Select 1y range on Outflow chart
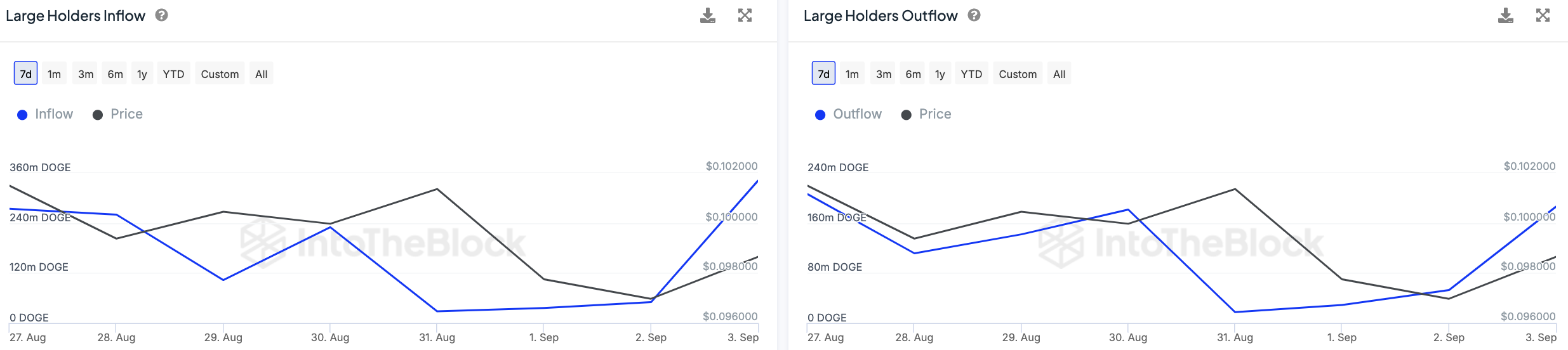Image resolution: width=1568 pixels, height=350 pixels. [x=940, y=74]
